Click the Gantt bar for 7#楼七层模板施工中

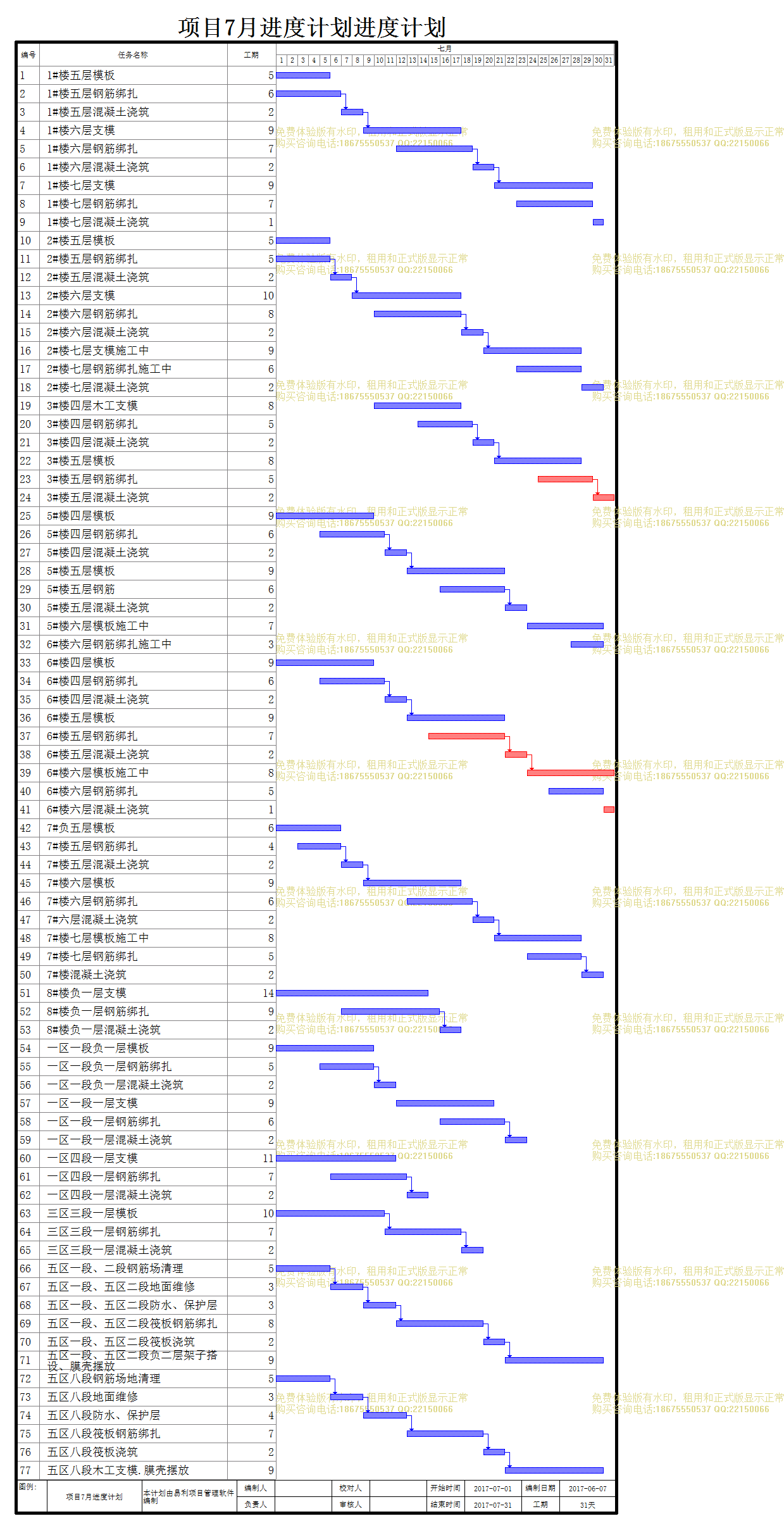(x=538, y=938)
